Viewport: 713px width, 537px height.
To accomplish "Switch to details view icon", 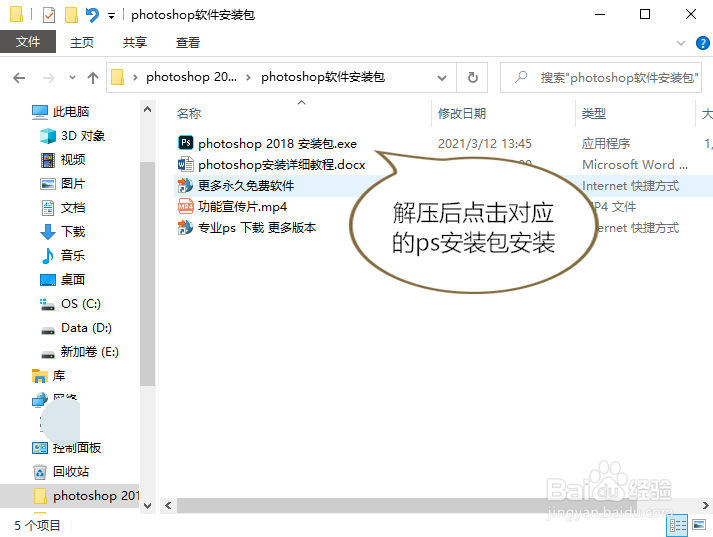I will [x=677, y=526].
